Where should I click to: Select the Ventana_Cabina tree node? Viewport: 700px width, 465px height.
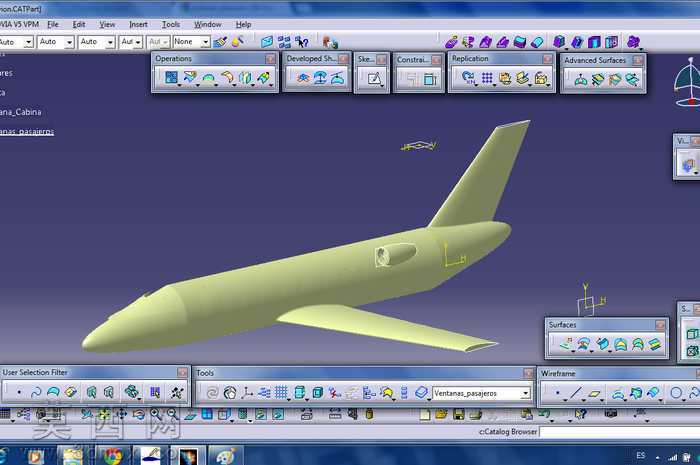tap(21, 112)
